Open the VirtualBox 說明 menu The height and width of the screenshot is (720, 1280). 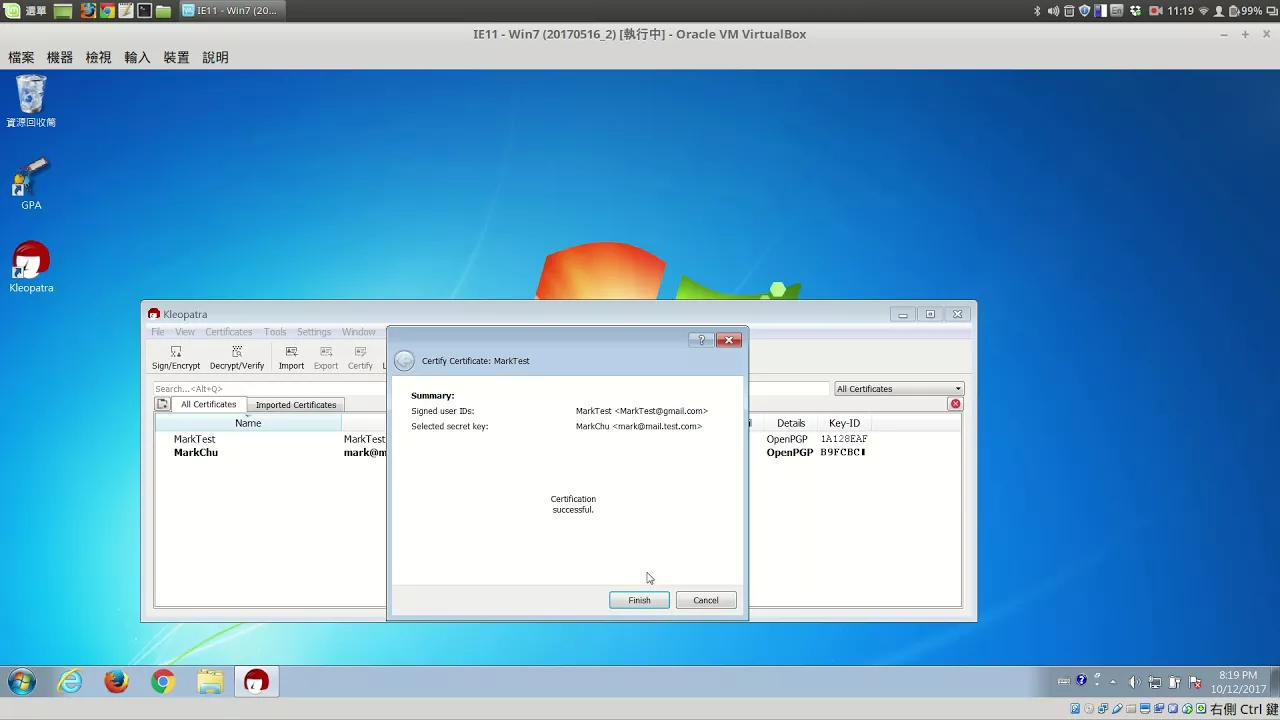[215, 58]
